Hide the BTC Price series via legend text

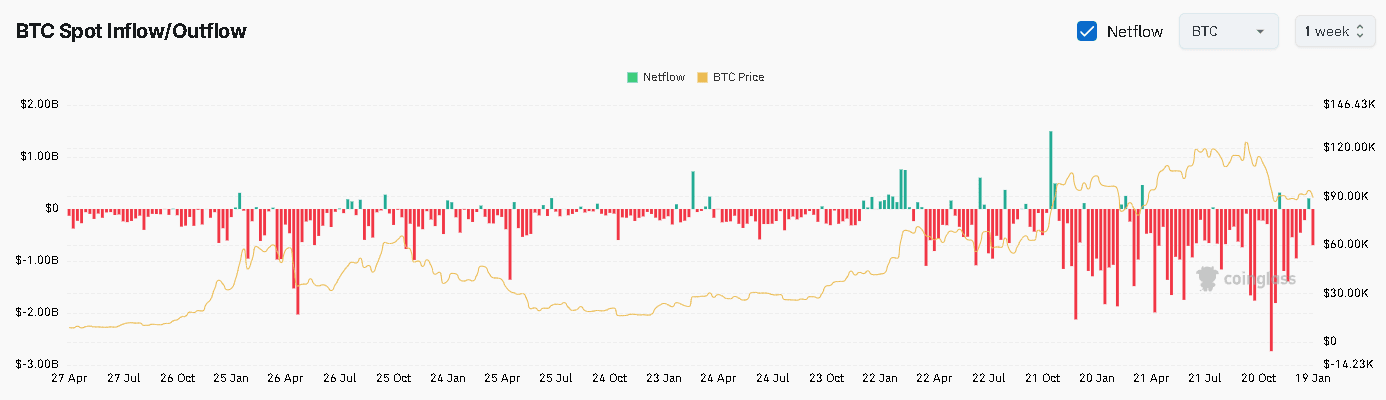click(738, 77)
